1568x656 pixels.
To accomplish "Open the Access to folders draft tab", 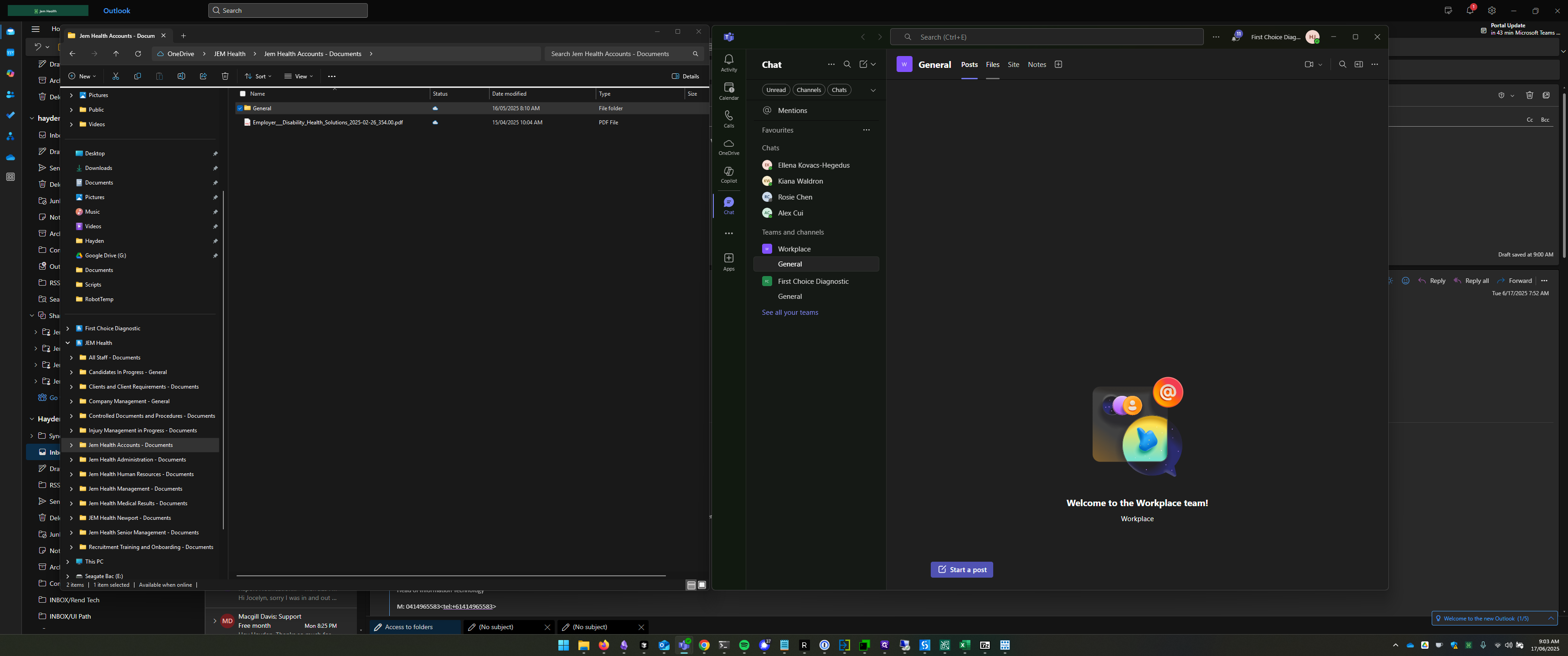I will click(x=415, y=627).
